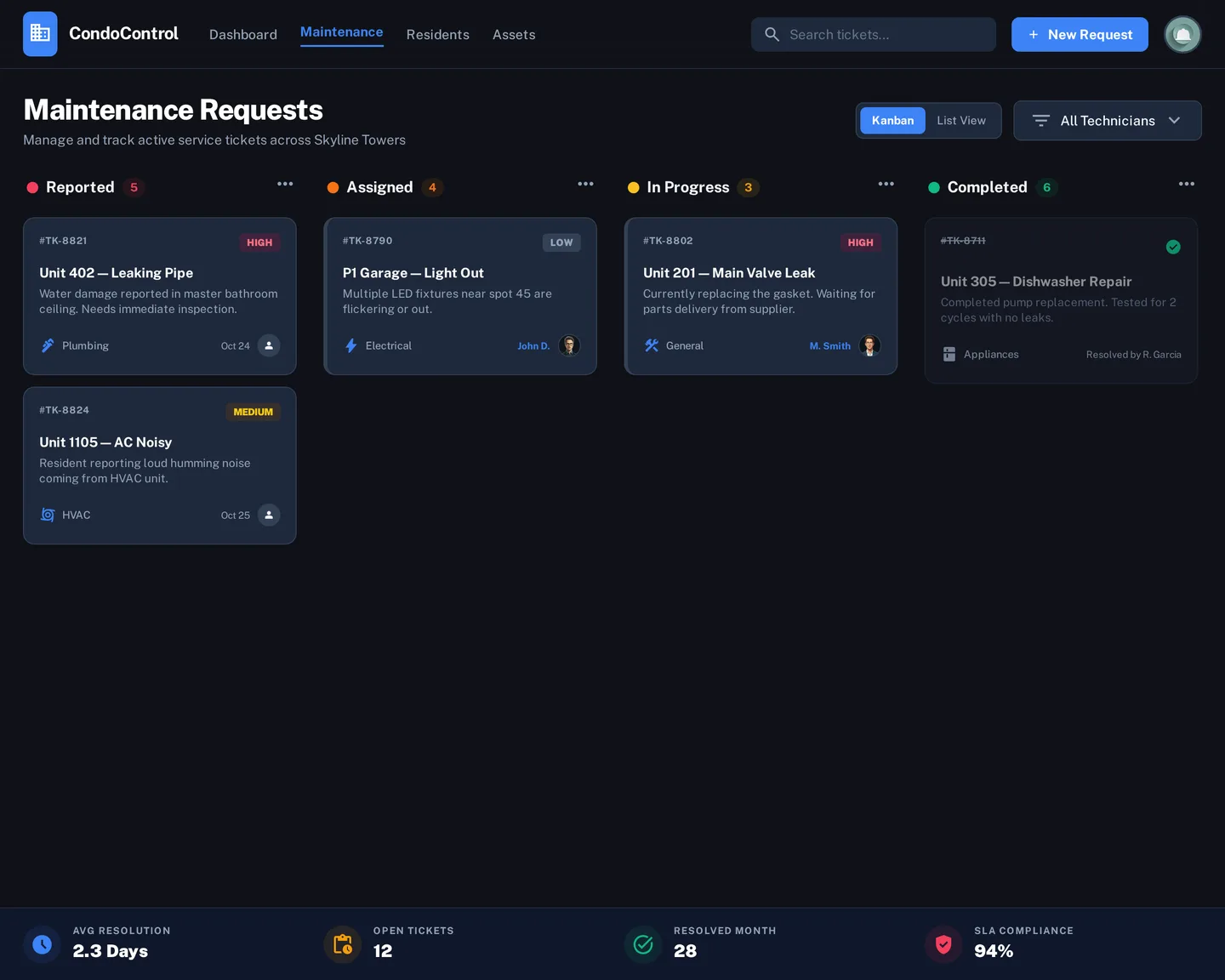Toggle to List View mode
Image resolution: width=1225 pixels, height=980 pixels.
coord(961,120)
